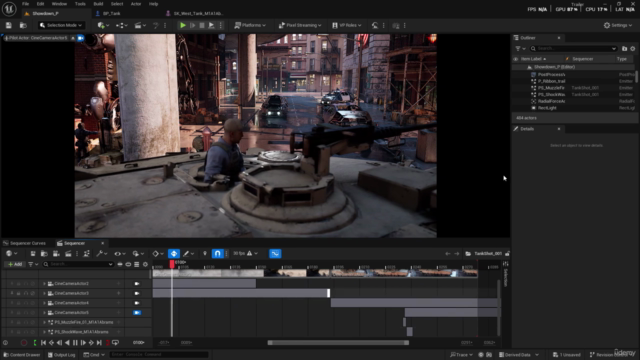The width and height of the screenshot is (640, 360).
Task: Expand CineCameraActor2 track
Action: (44, 284)
